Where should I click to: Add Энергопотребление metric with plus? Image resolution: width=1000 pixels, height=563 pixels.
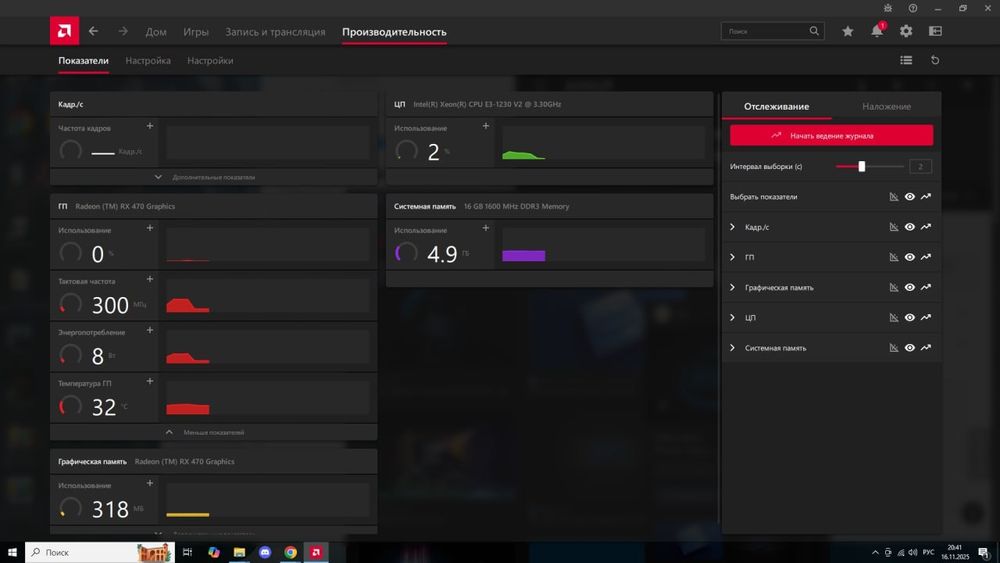150,330
